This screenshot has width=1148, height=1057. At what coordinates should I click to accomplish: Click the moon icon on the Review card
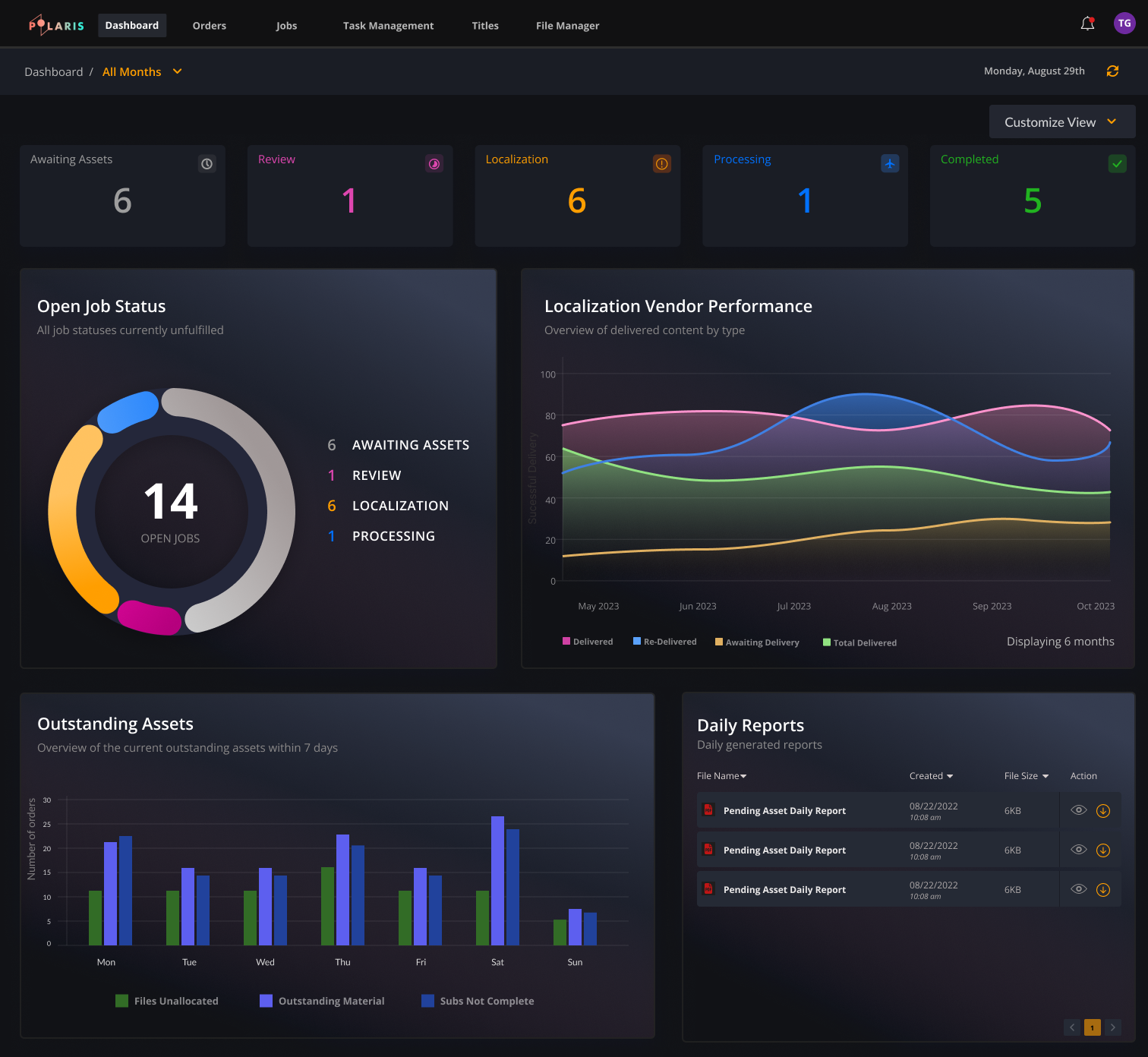click(x=434, y=163)
